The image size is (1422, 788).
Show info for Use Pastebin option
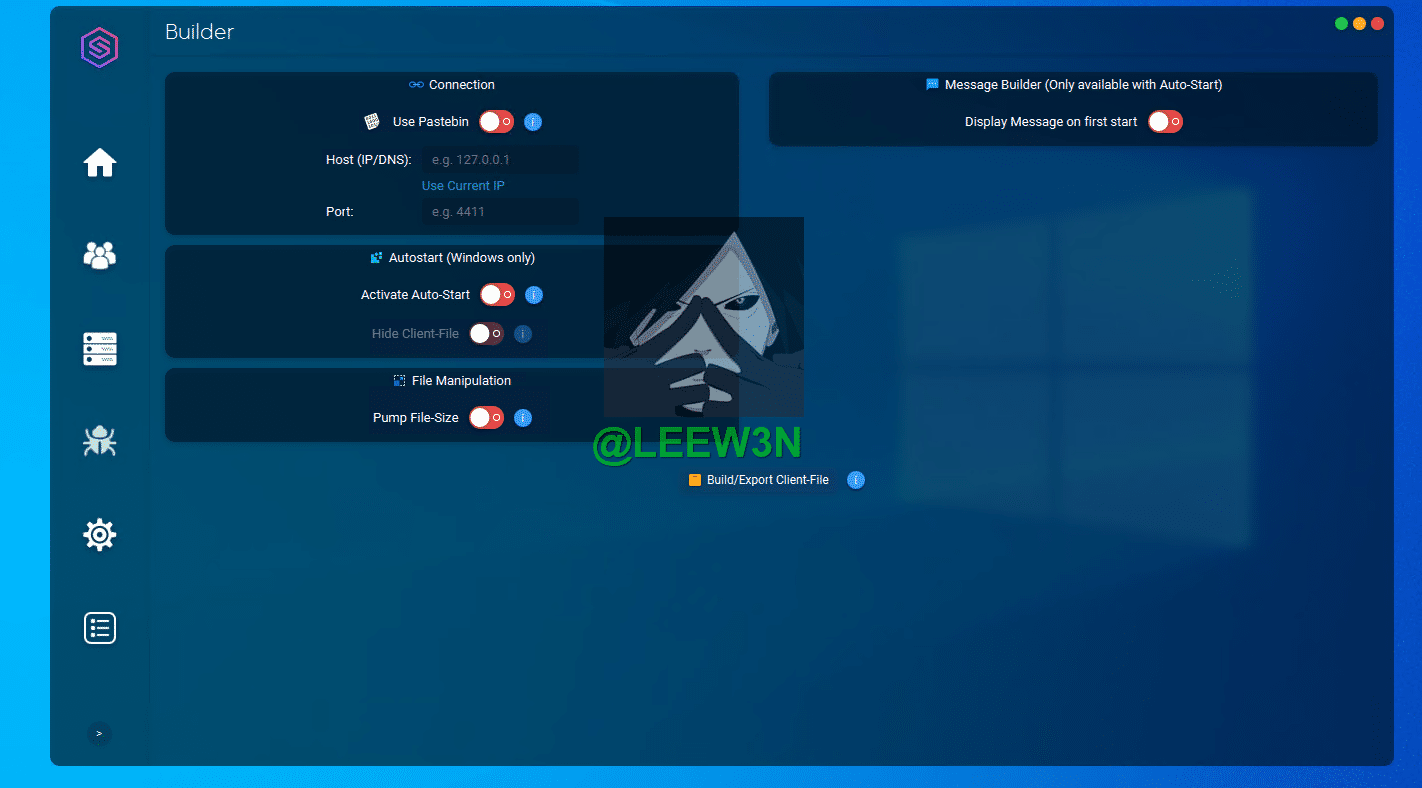(x=533, y=122)
